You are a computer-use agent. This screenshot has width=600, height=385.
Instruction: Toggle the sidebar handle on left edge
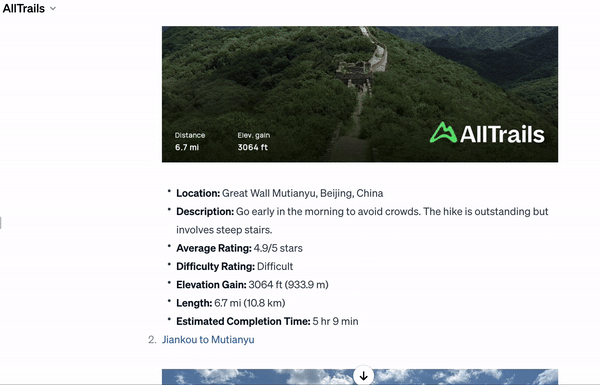[x=1, y=223]
